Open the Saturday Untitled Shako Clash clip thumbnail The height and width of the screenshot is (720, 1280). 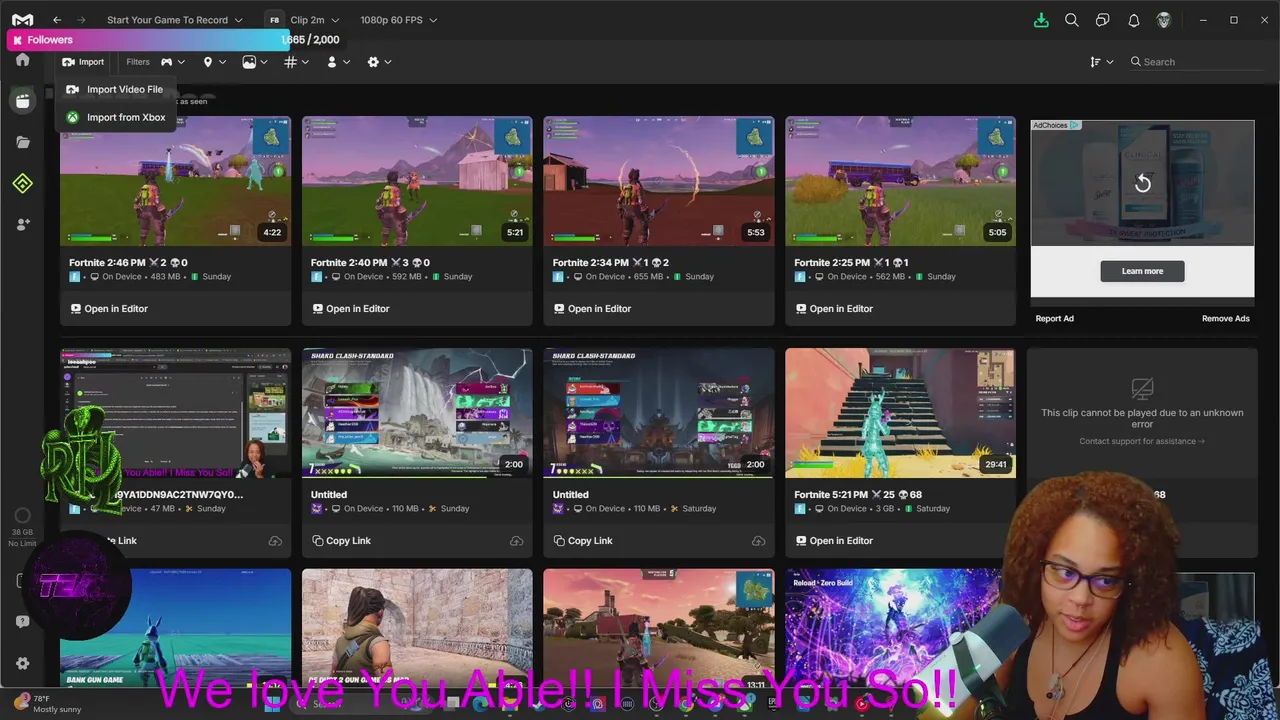659,413
